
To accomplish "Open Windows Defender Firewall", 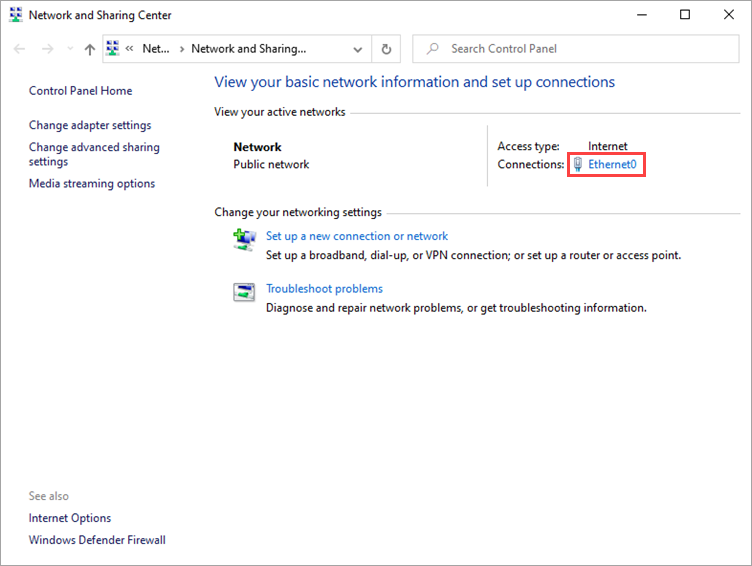I will 97,540.
